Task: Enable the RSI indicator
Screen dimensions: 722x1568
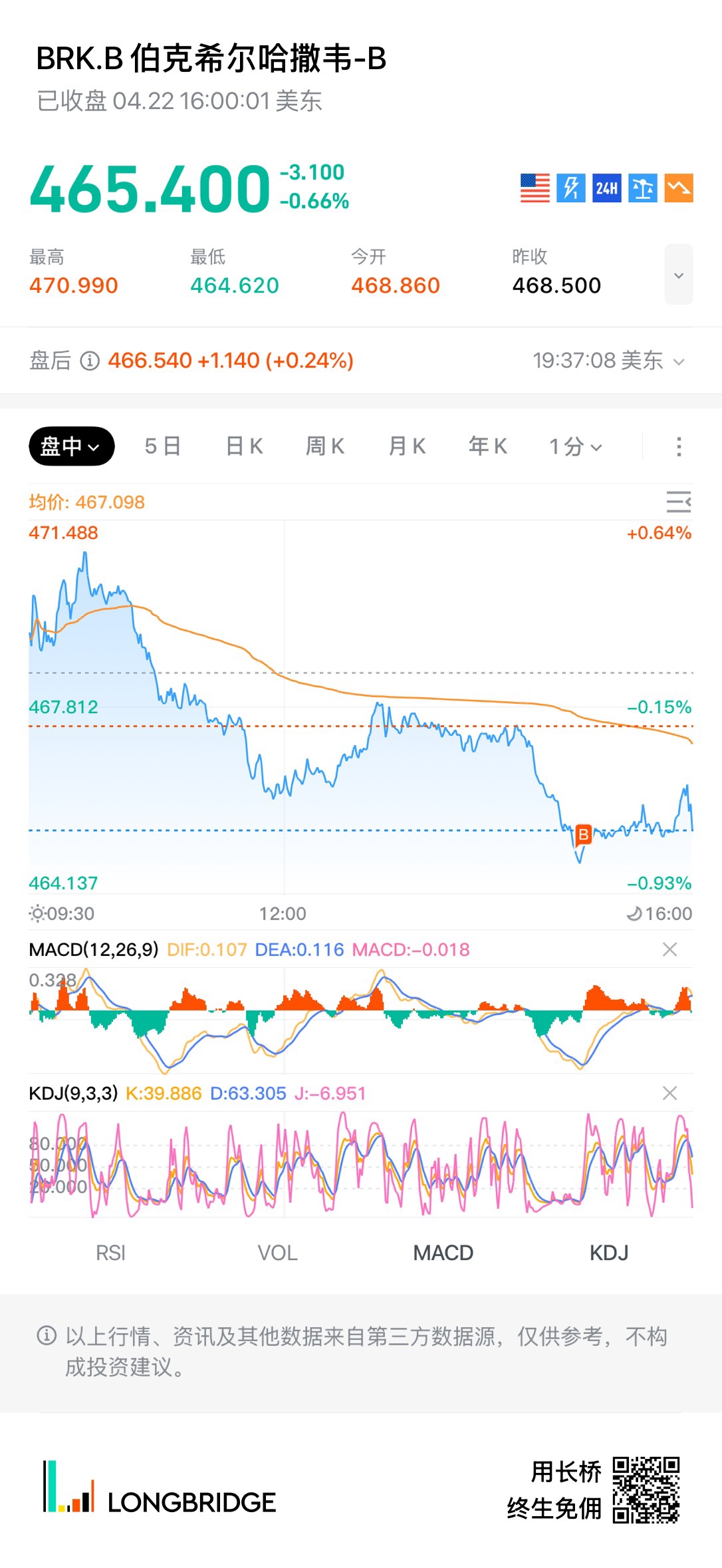Action: 110,1253
